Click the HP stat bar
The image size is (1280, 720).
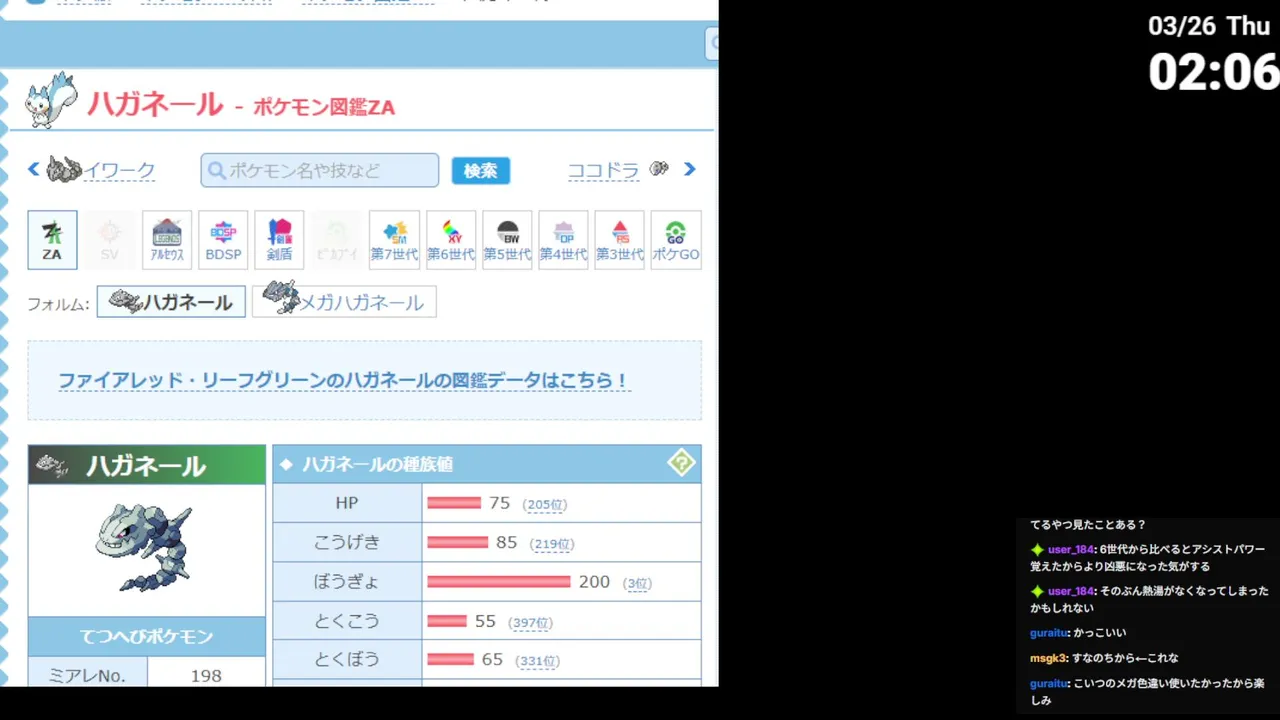pos(454,503)
